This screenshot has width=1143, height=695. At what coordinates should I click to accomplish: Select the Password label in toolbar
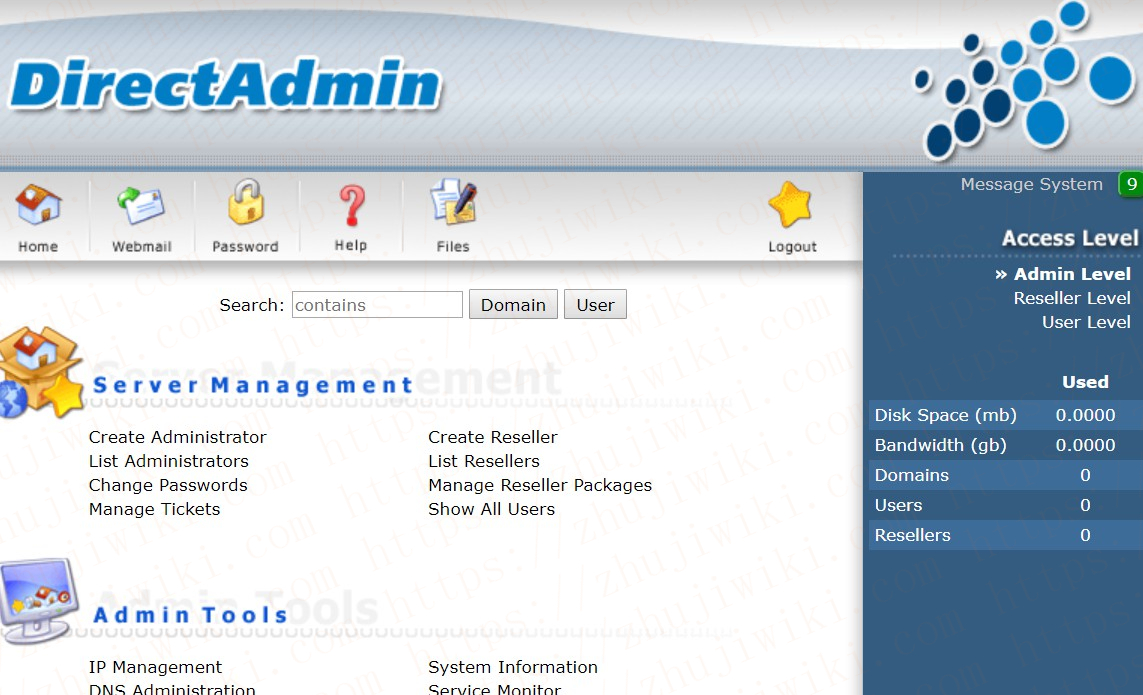tap(245, 246)
